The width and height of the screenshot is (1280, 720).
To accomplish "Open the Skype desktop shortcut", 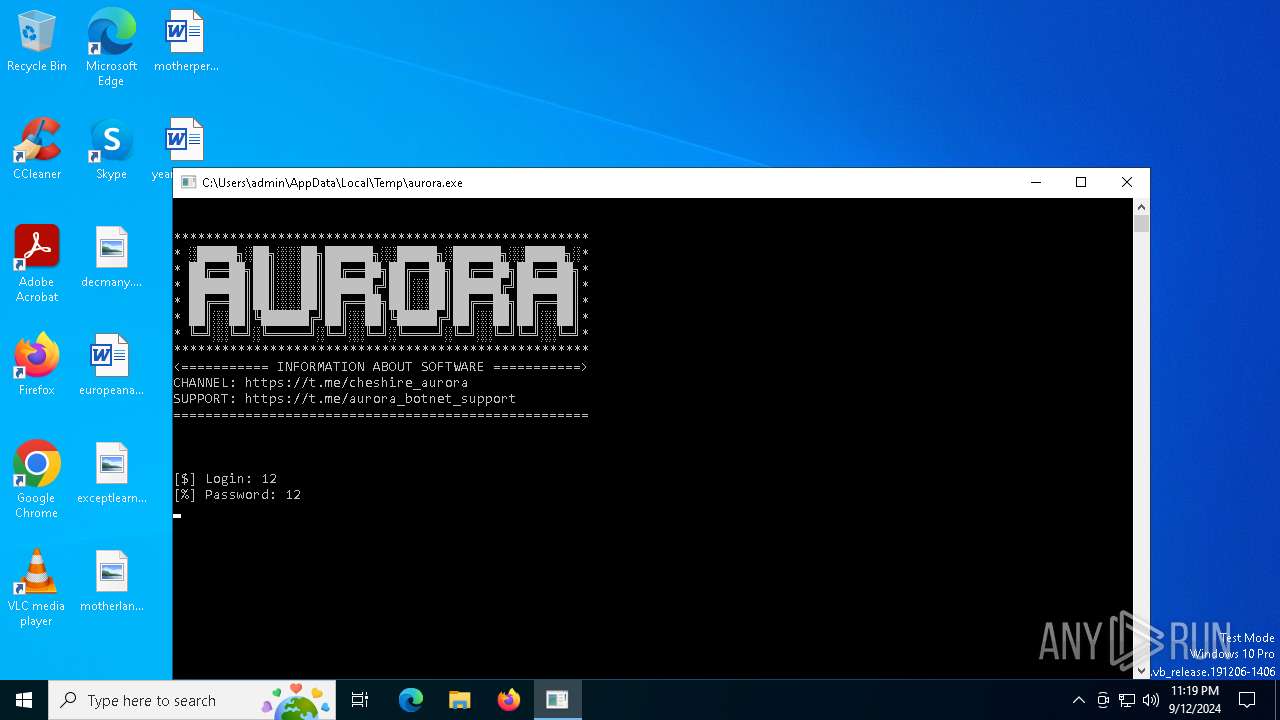I will [111, 149].
